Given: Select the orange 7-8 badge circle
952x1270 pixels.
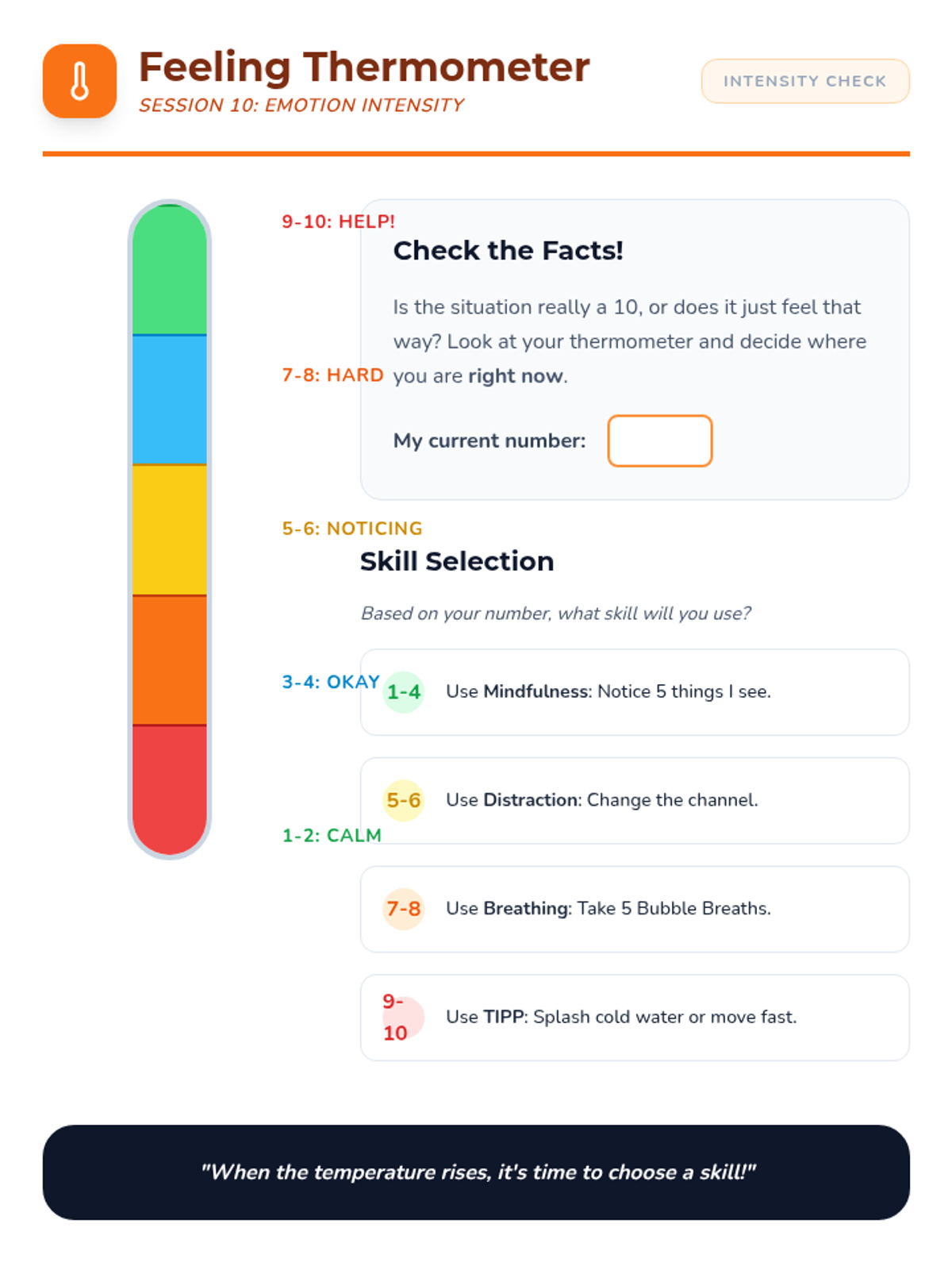Looking at the screenshot, I should pyautogui.click(x=404, y=909).
